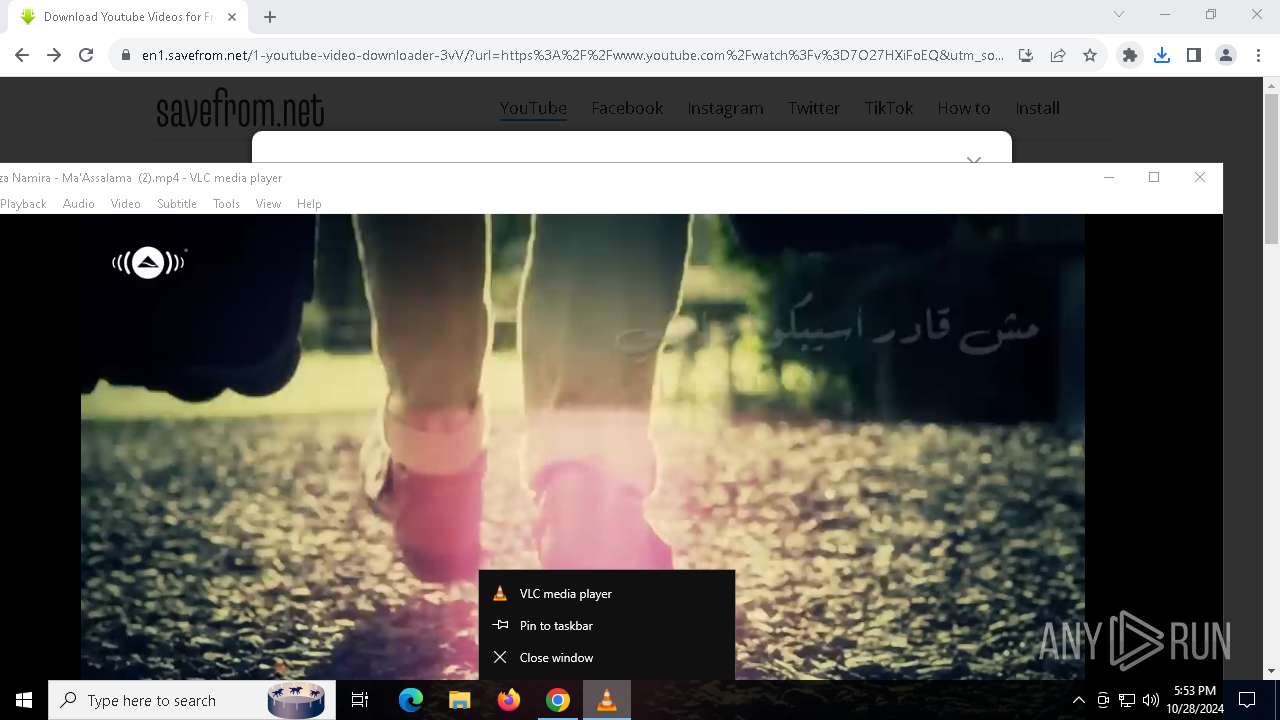Open Chrome extensions puzzle icon
The height and width of the screenshot is (720, 1280).
point(1130,56)
